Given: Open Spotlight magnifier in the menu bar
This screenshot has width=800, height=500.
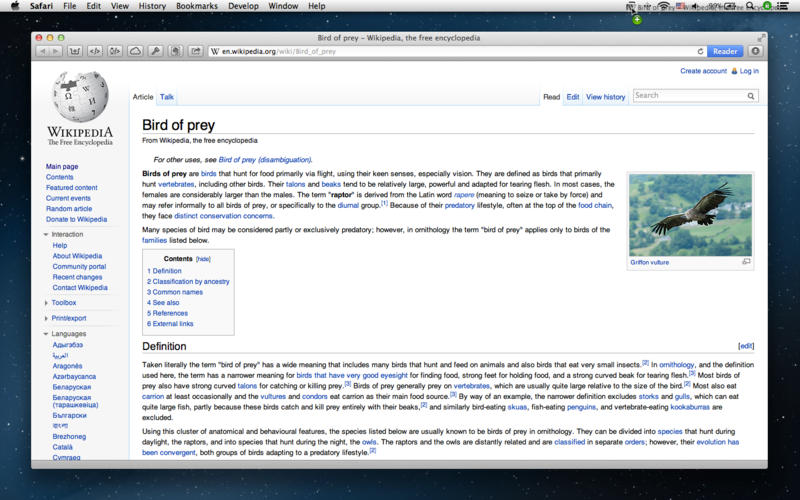Looking at the screenshot, I should tap(749, 6).
